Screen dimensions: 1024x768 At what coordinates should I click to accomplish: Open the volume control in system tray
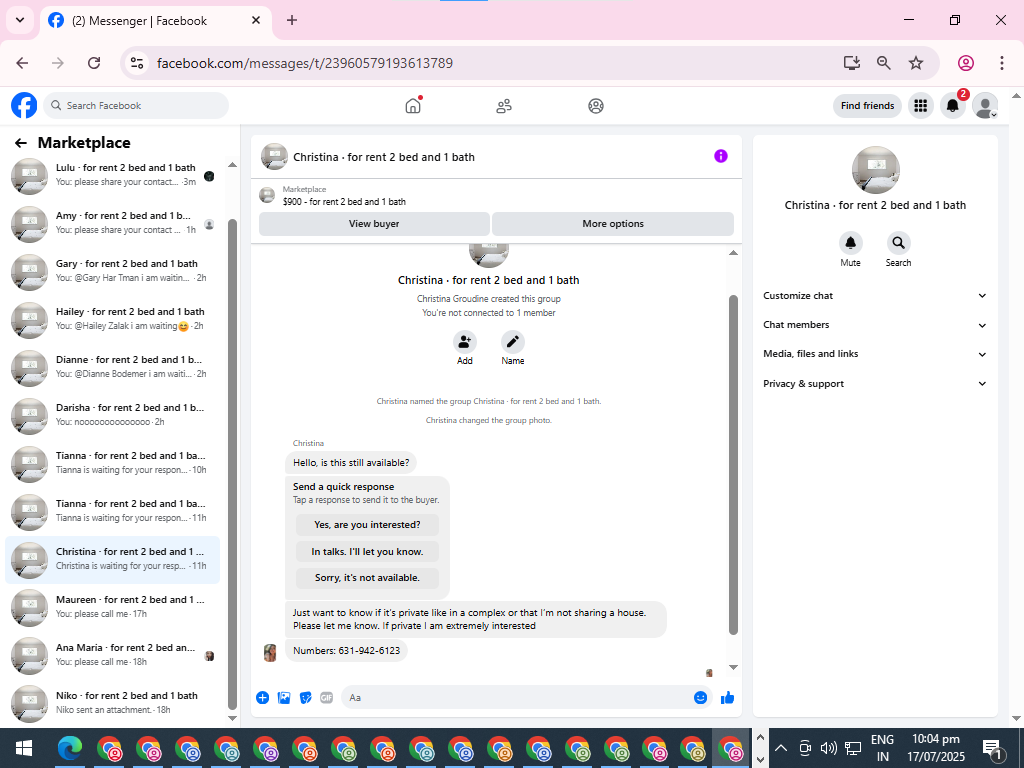coord(829,748)
